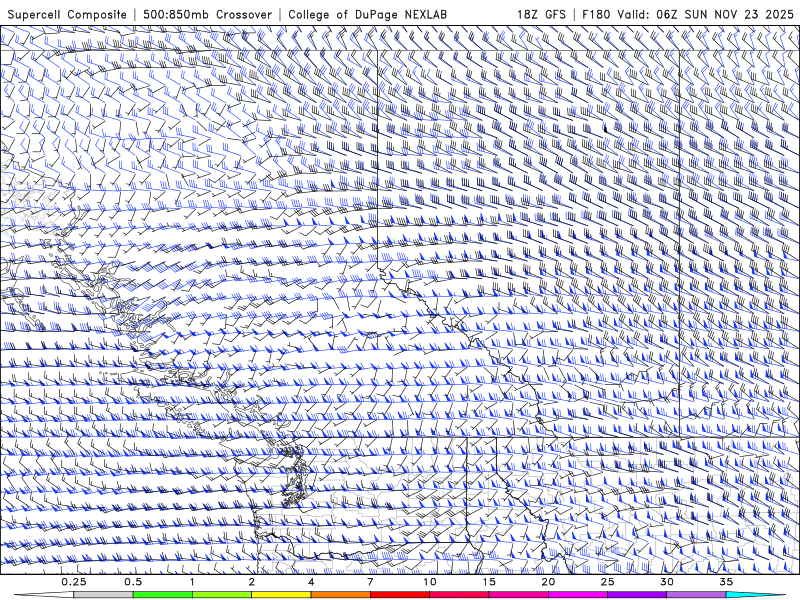Click the 'Supercell Composite' title text
This screenshot has height=600, width=800.
click(67, 14)
